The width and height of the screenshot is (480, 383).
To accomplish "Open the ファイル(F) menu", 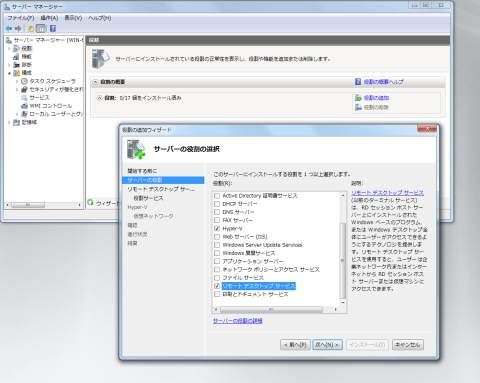I will tap(21, 18).
